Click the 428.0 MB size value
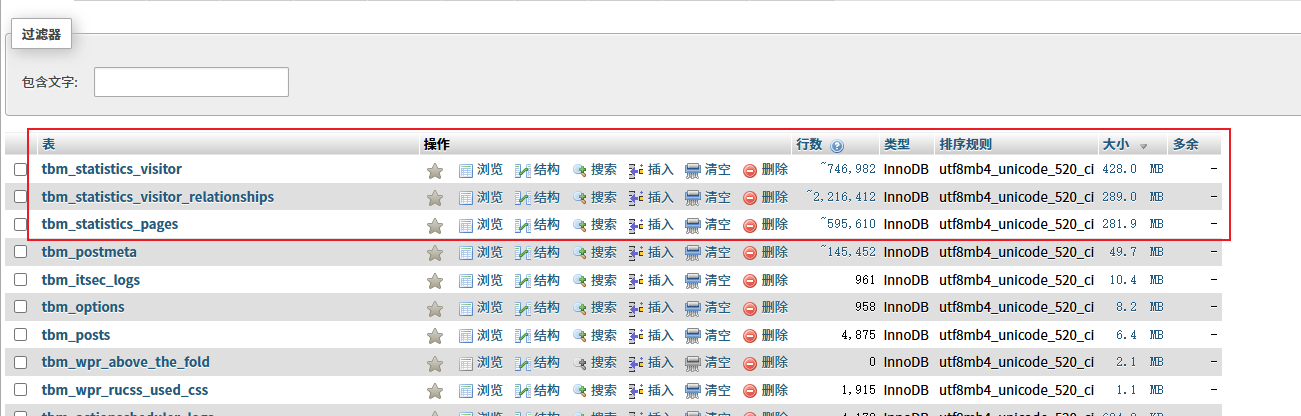1301x416 pixels. [1133, 170]
